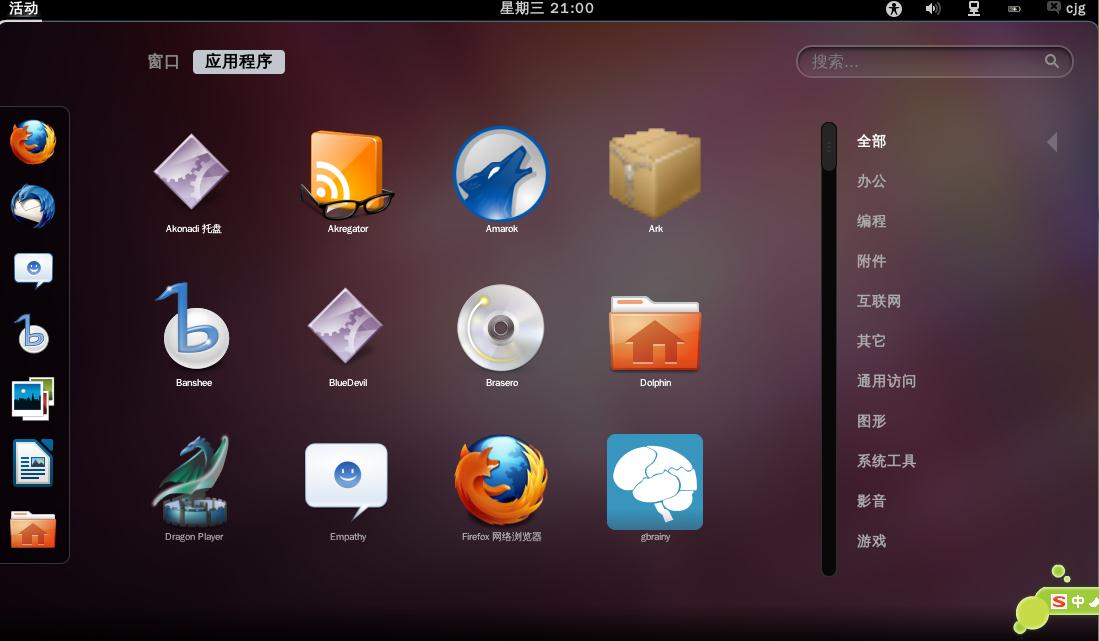Open Thunderbird mail from the dash
Viewport: 1099px width, 641px height.
click(x=33, y=207)
